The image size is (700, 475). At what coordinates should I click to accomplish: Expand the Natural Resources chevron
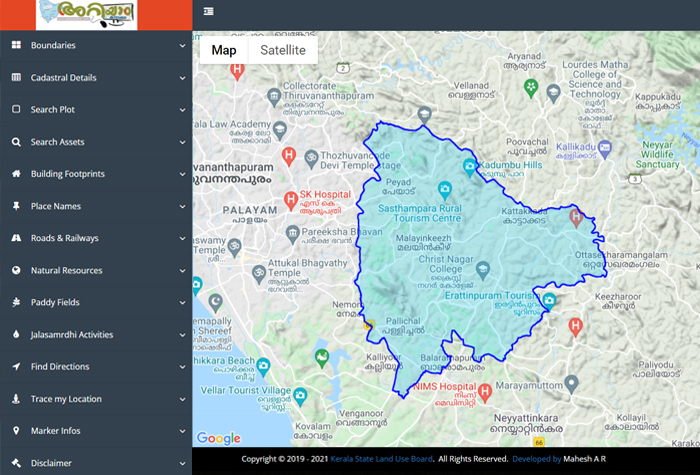click(x=182, y=271)
